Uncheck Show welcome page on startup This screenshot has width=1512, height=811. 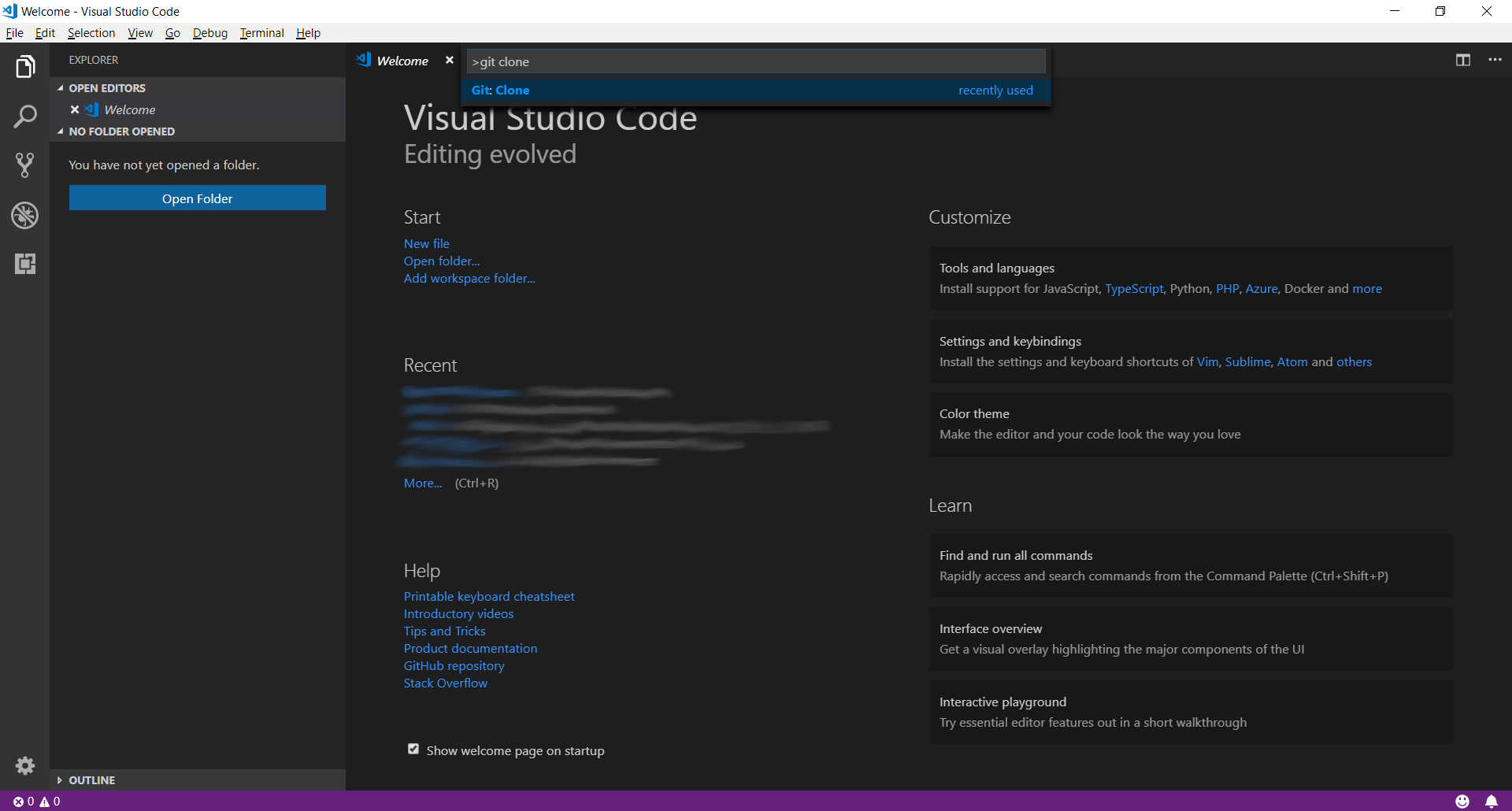[413, 749]
